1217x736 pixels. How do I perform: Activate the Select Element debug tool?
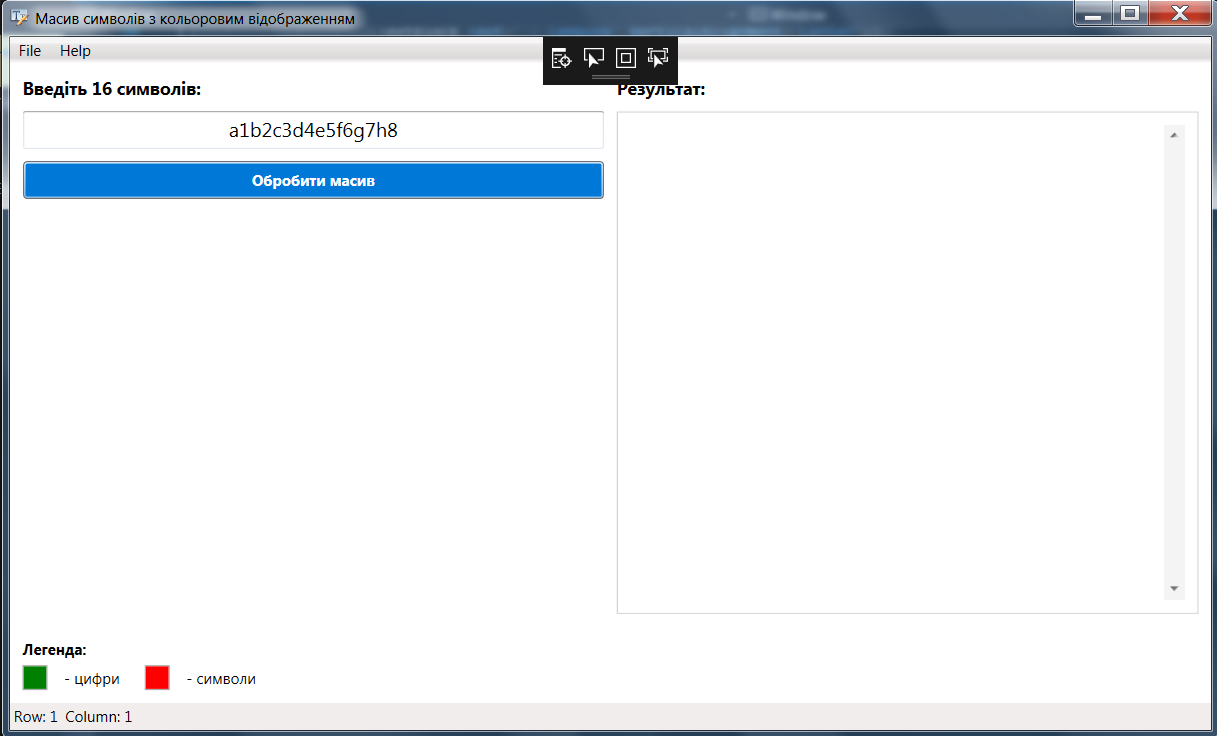click(x=594, y=58)
